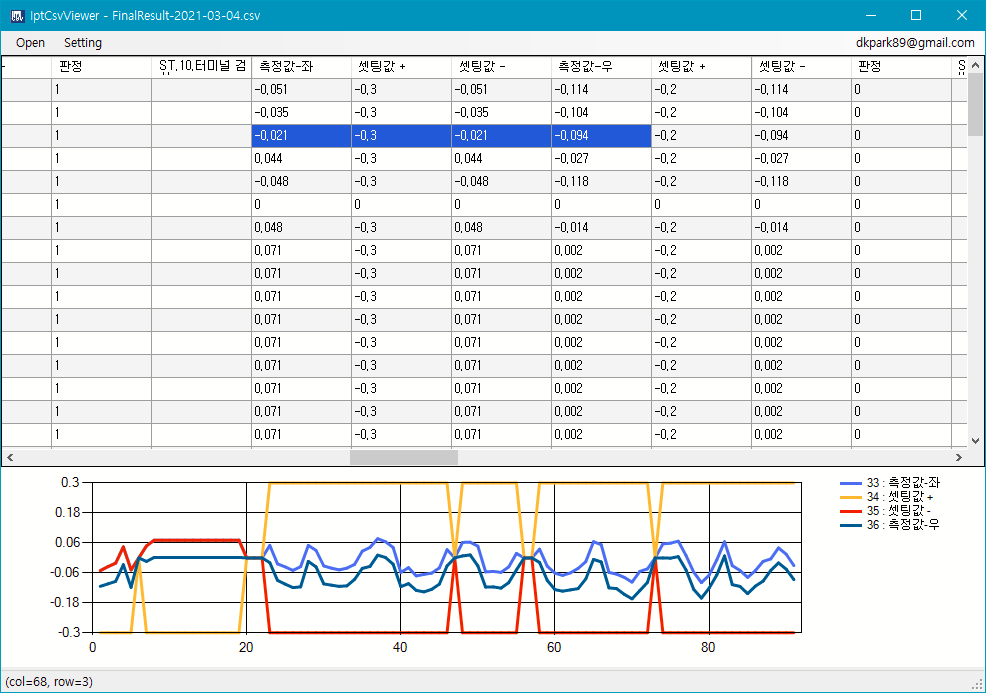Screen dimensions: 986x693
Task: Click the 측정값-좌 column header
Action: [x=301, y=67]
